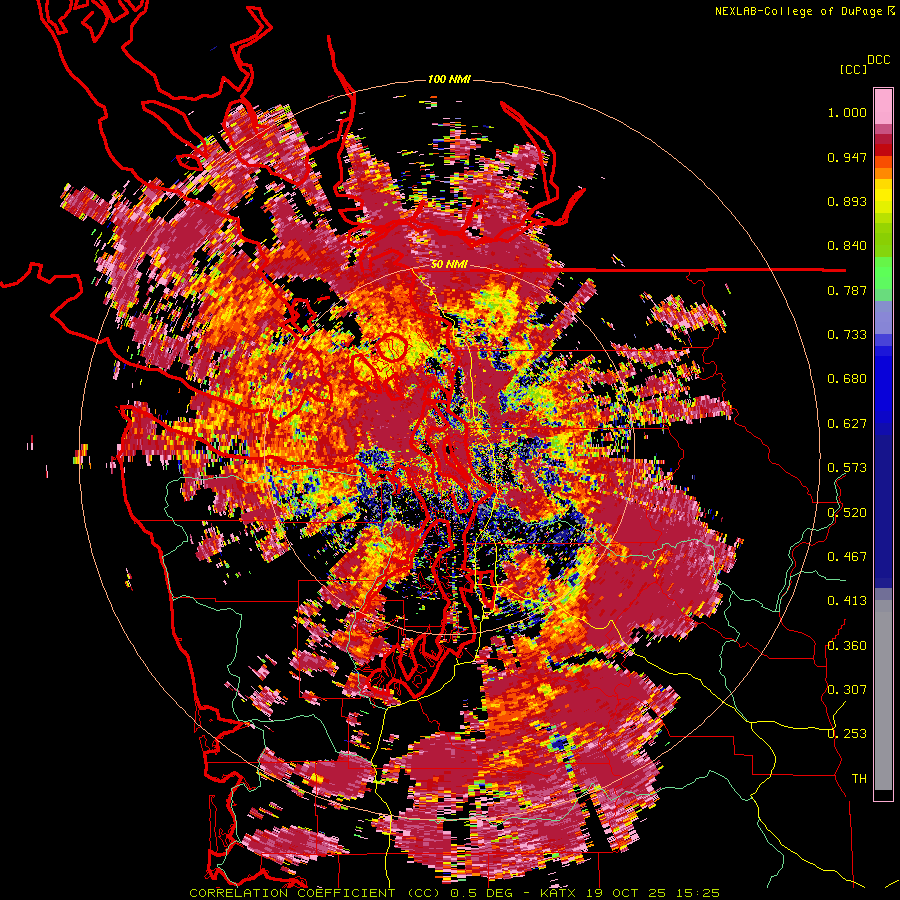Click the KATX station identifier
The image size is (900, 900).
pyautogui.click(x=558, y=893)
